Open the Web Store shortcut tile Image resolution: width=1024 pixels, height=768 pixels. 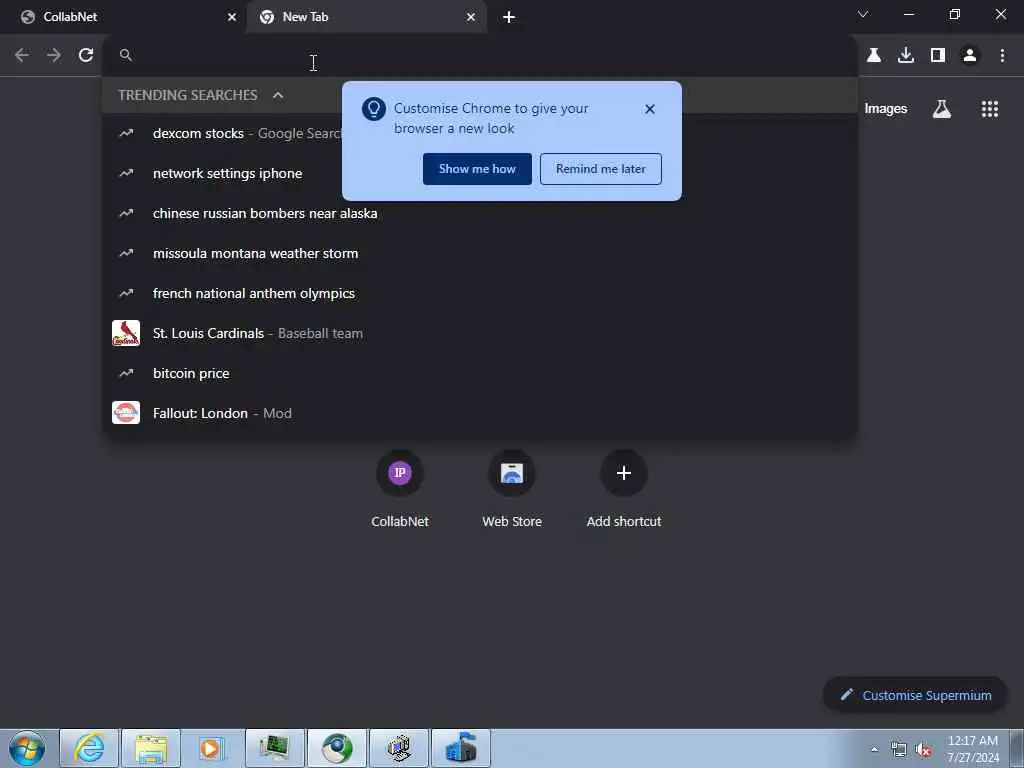(x=512, y=488)
